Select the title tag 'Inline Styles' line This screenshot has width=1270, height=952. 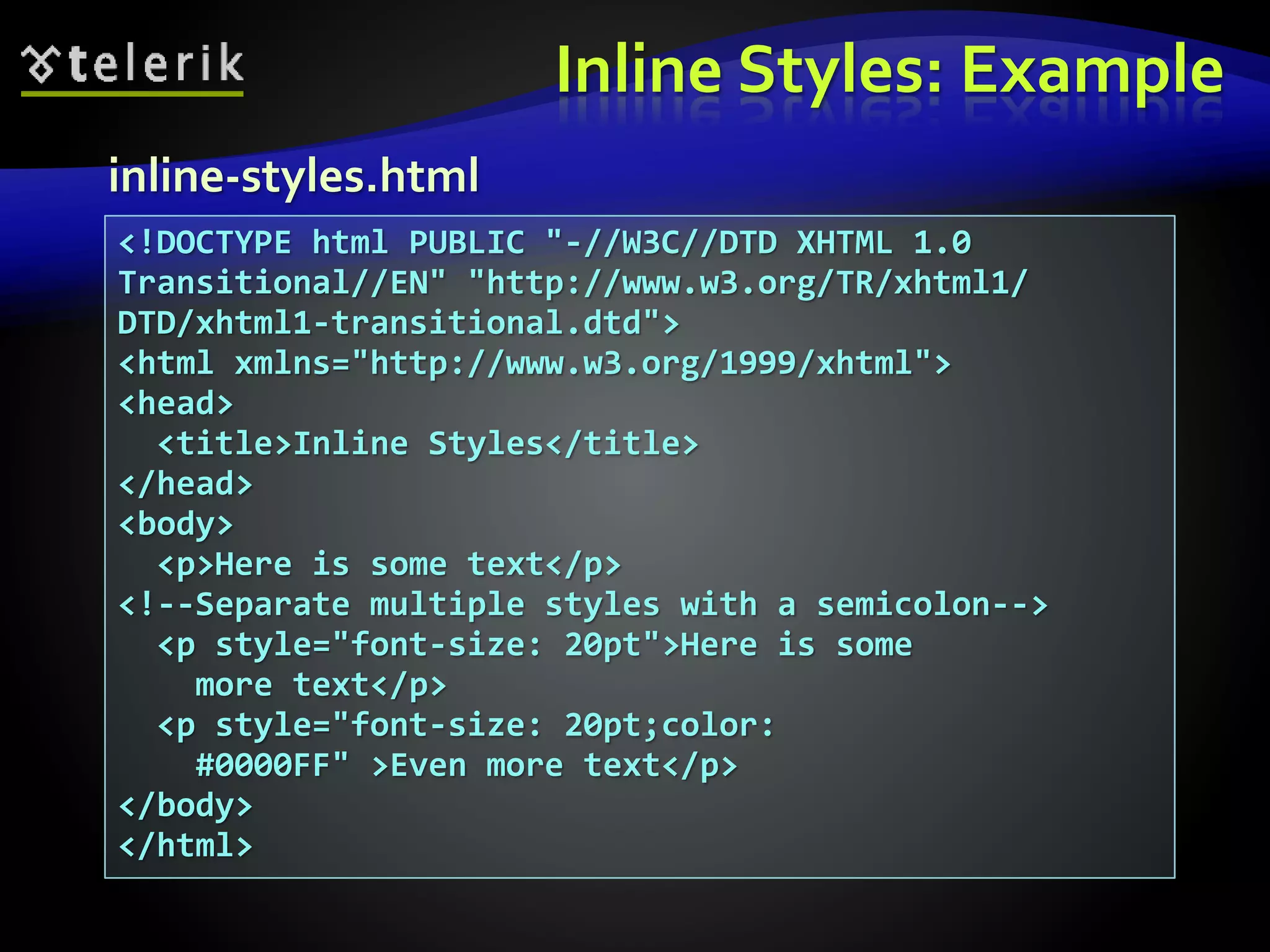[x=428, y=444]
